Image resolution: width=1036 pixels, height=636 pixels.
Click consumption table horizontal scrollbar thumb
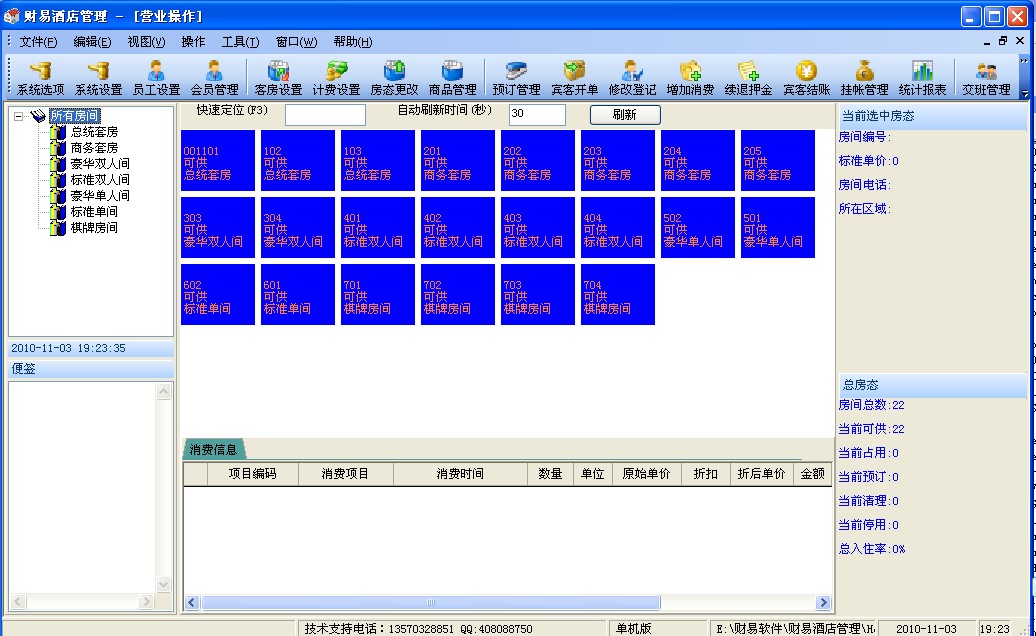431,602
